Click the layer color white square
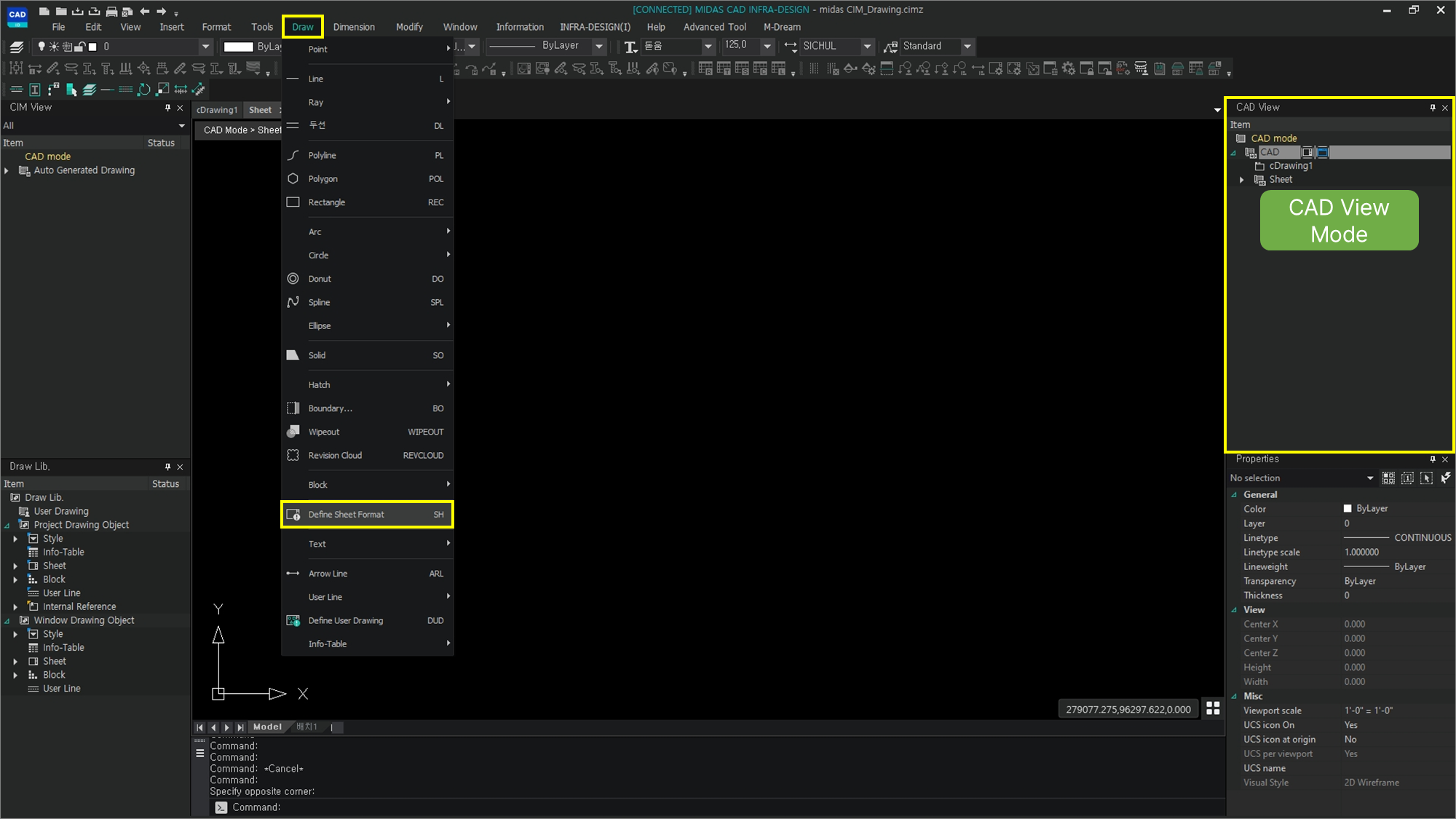This screenshot has width=1456, height=819. coord(92,47)
